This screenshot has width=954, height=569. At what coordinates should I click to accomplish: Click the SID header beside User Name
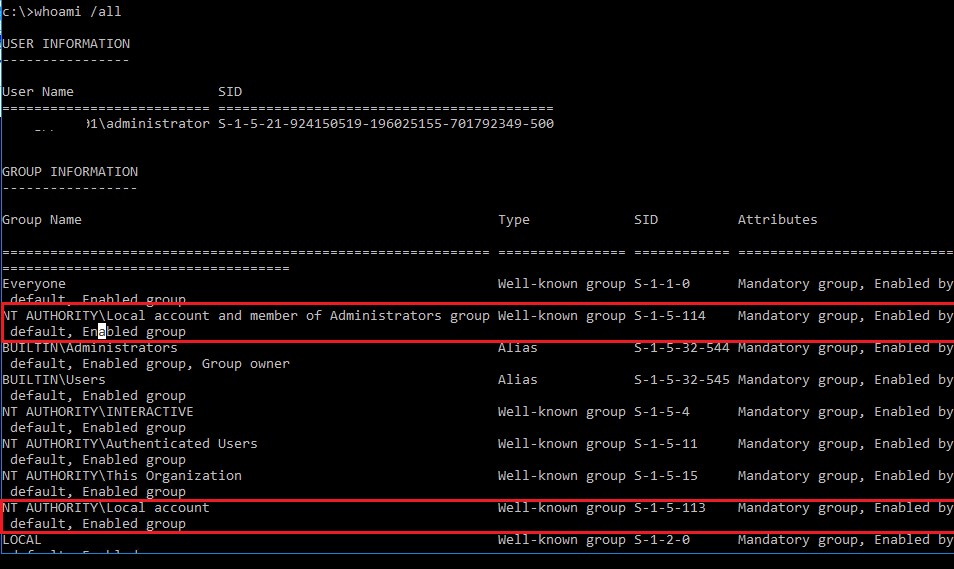(230, 92)
